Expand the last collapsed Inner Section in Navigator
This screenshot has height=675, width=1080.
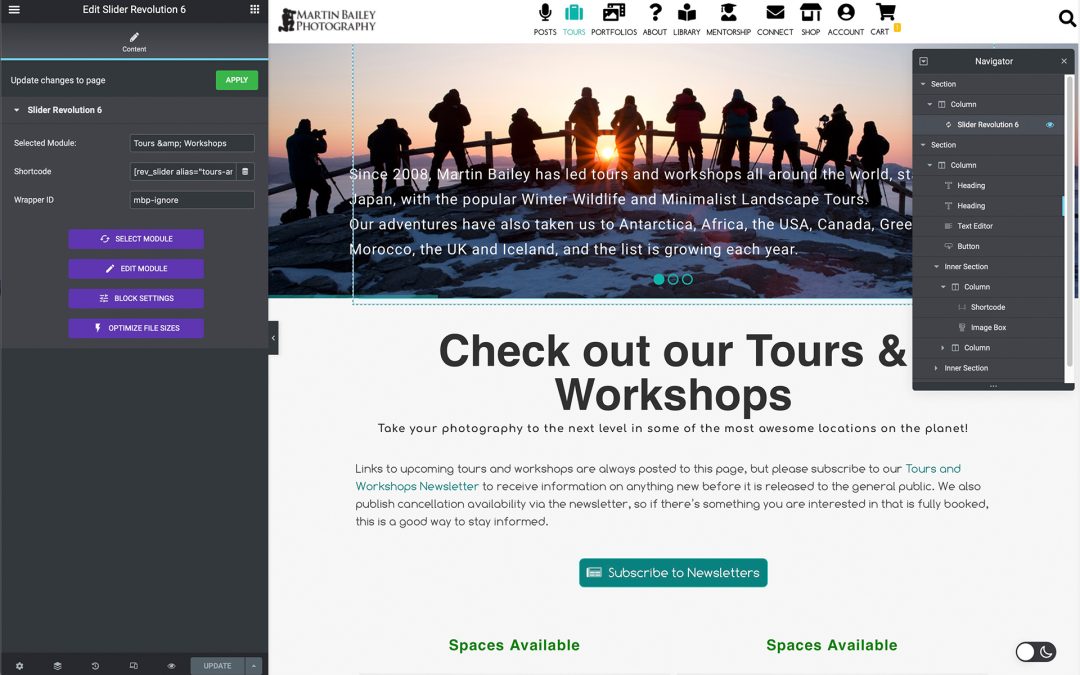[937, 368]
